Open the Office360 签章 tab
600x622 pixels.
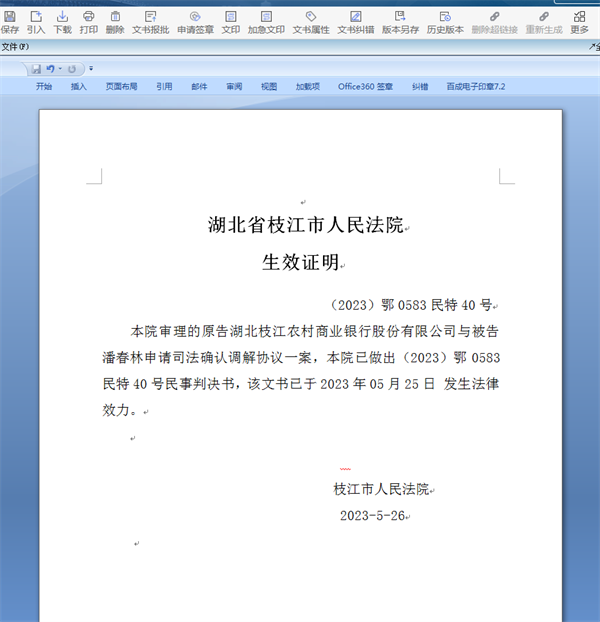(x=365, y=86)
